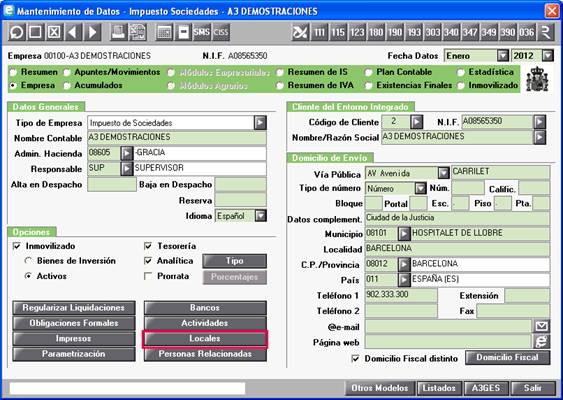The width and height of the screenshot is (563, 400).
Task: Click the printer toolbar icon
Action: pyautogui.click(x=118, y=33)
